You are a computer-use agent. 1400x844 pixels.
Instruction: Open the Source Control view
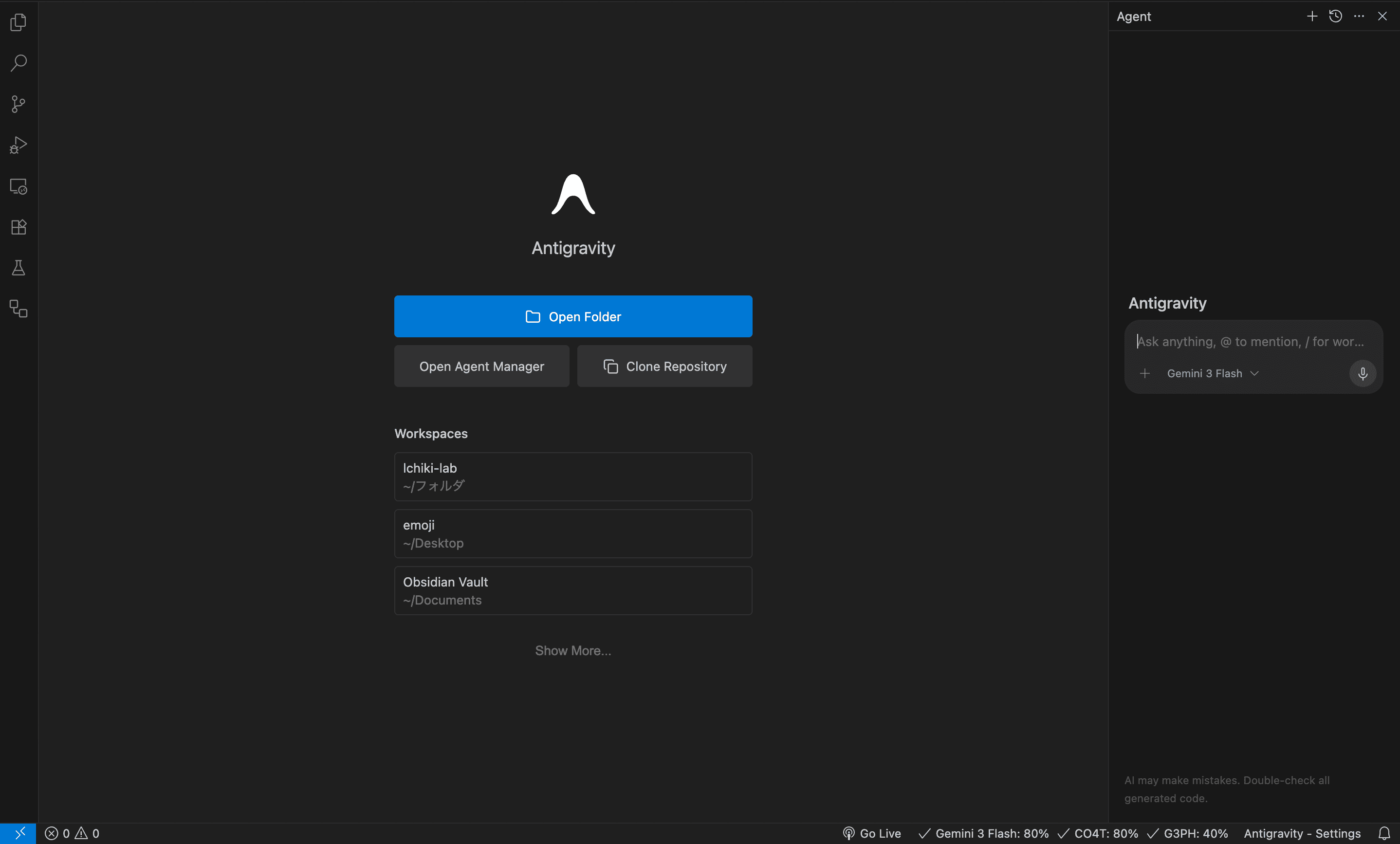[19, 104]
